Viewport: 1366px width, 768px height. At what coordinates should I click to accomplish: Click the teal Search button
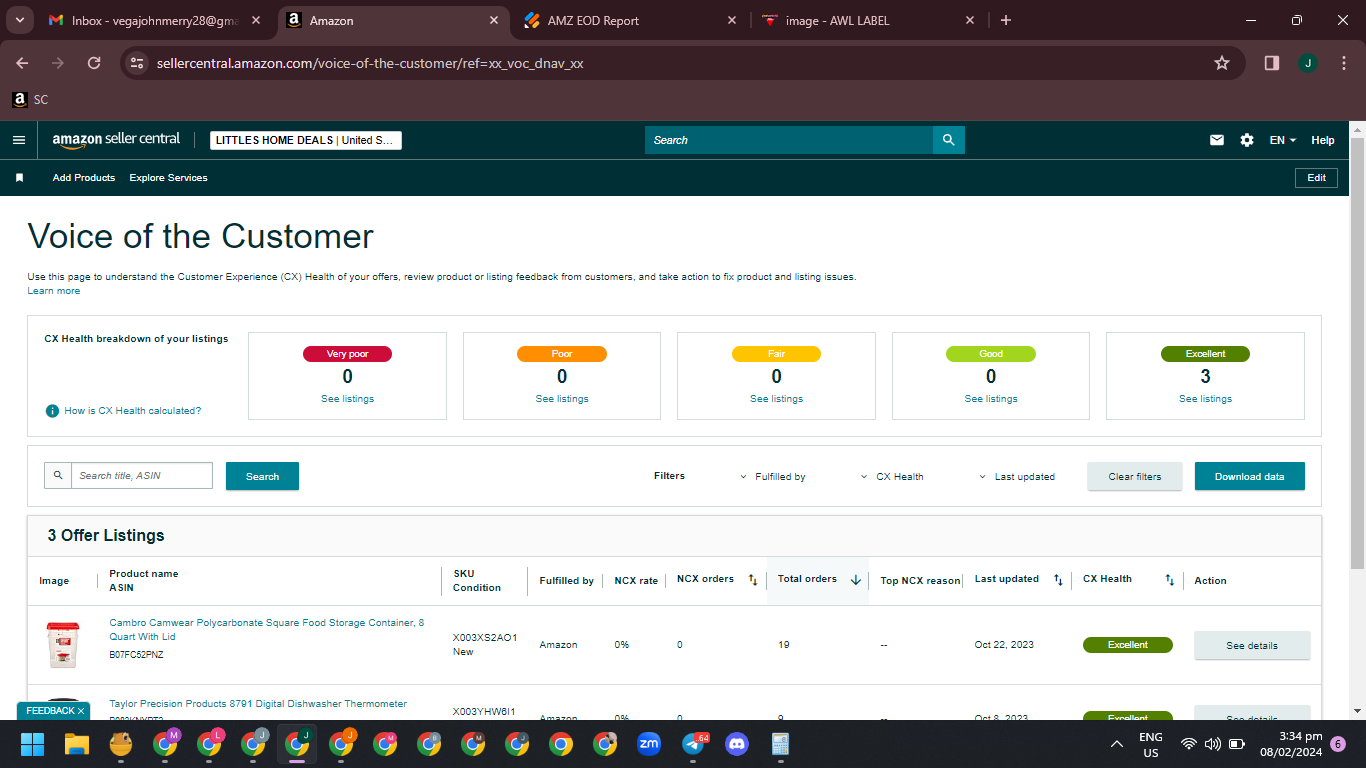pyautogui.click(x=262, y=476)
